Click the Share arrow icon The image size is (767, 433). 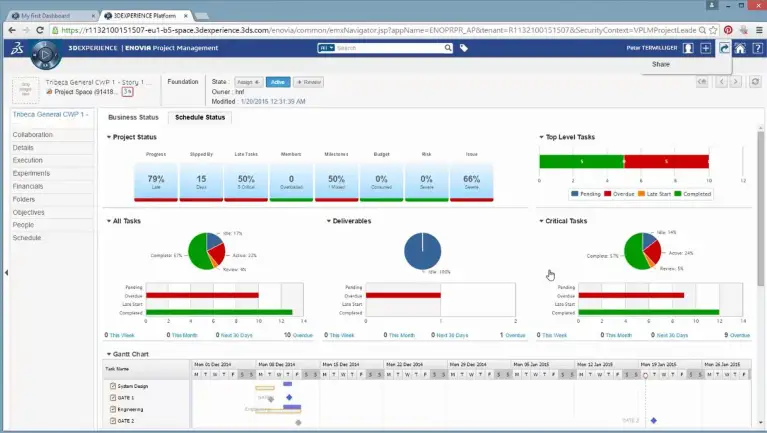pyautogui.click(x=723, y=48)
